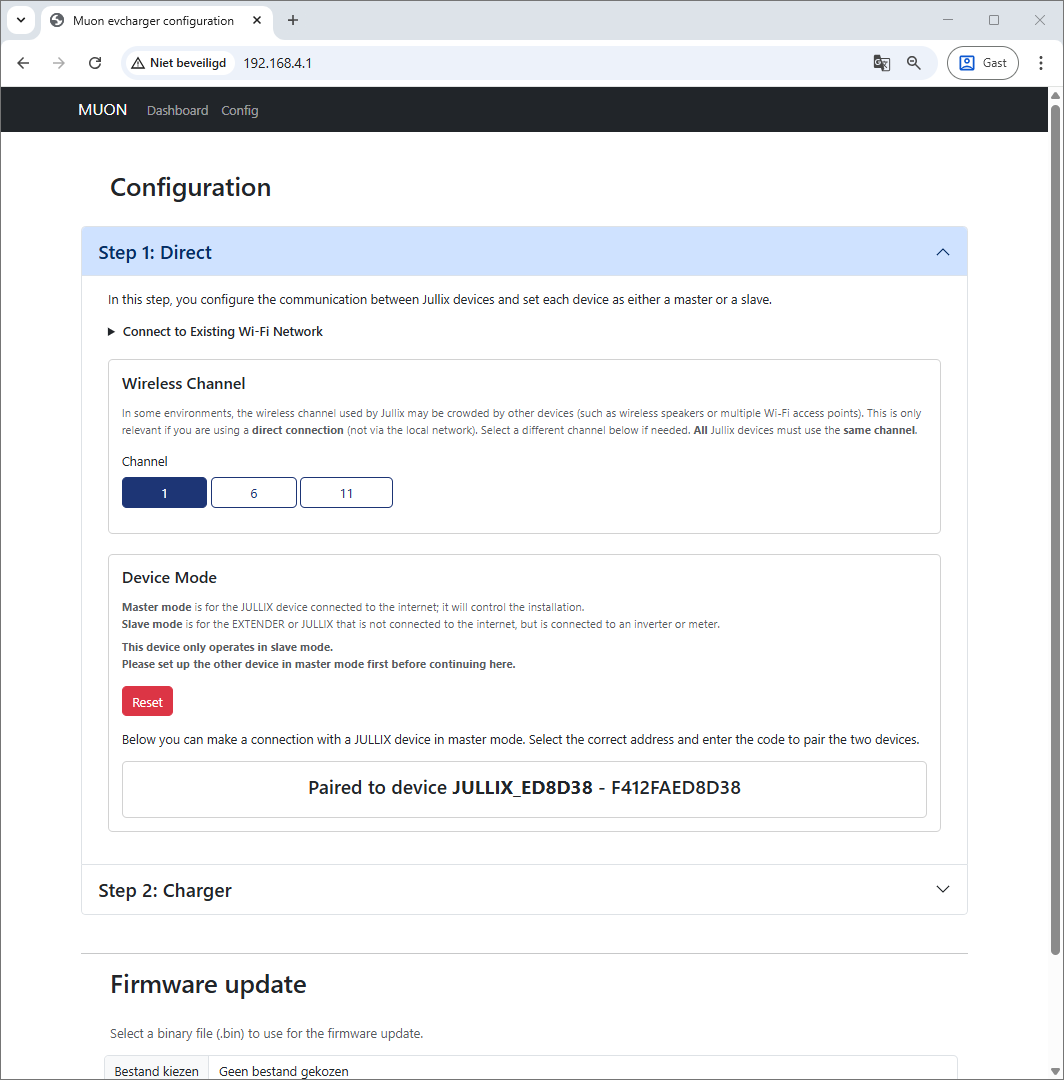
Task: Click the Bestand kiezen file button
Action: [x=157, y=1071]
